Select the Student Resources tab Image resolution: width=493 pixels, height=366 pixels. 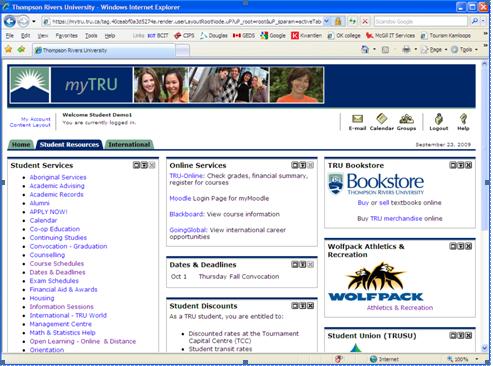(69, 144)
